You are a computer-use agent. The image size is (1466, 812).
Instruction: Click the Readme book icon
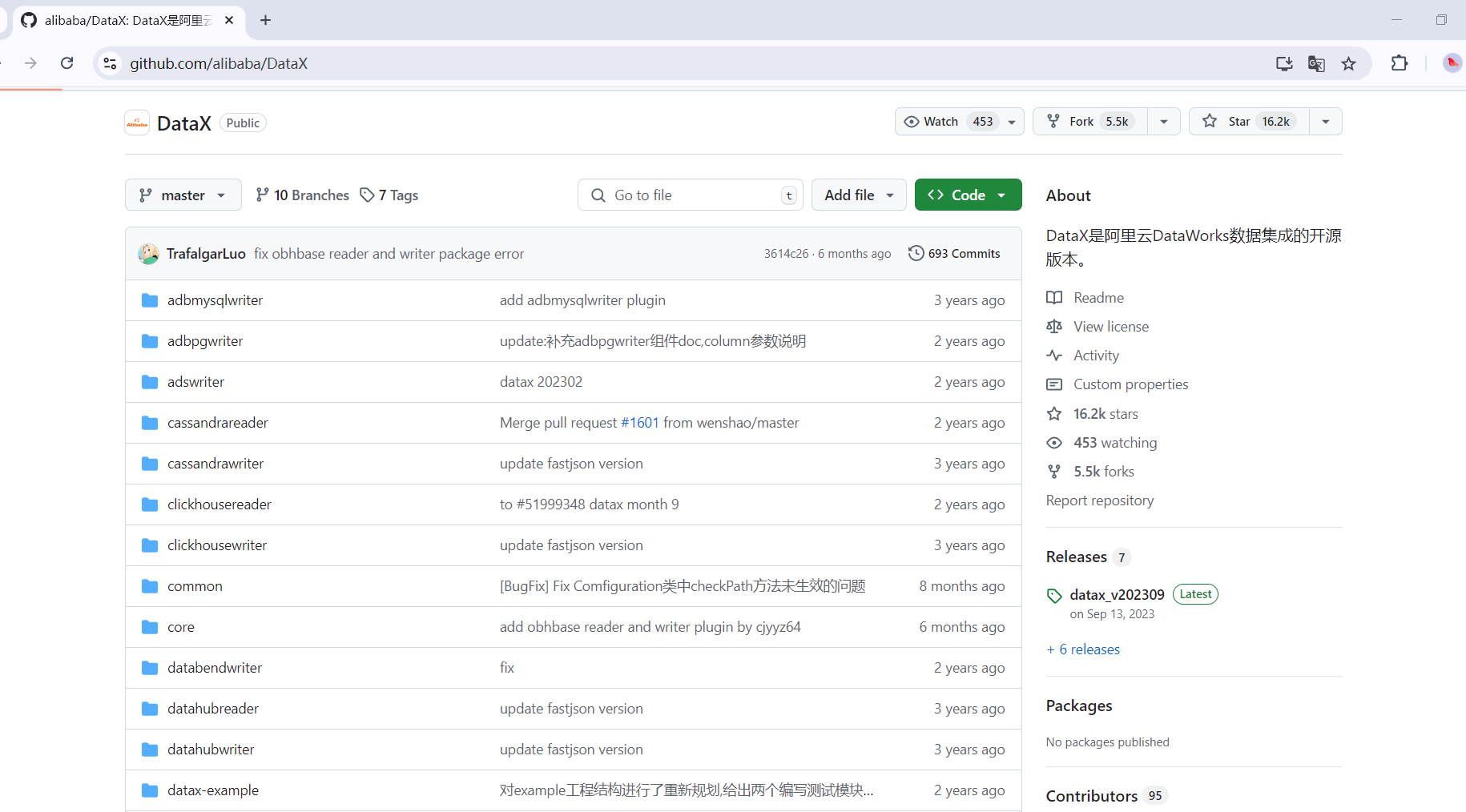(1054, 298)
